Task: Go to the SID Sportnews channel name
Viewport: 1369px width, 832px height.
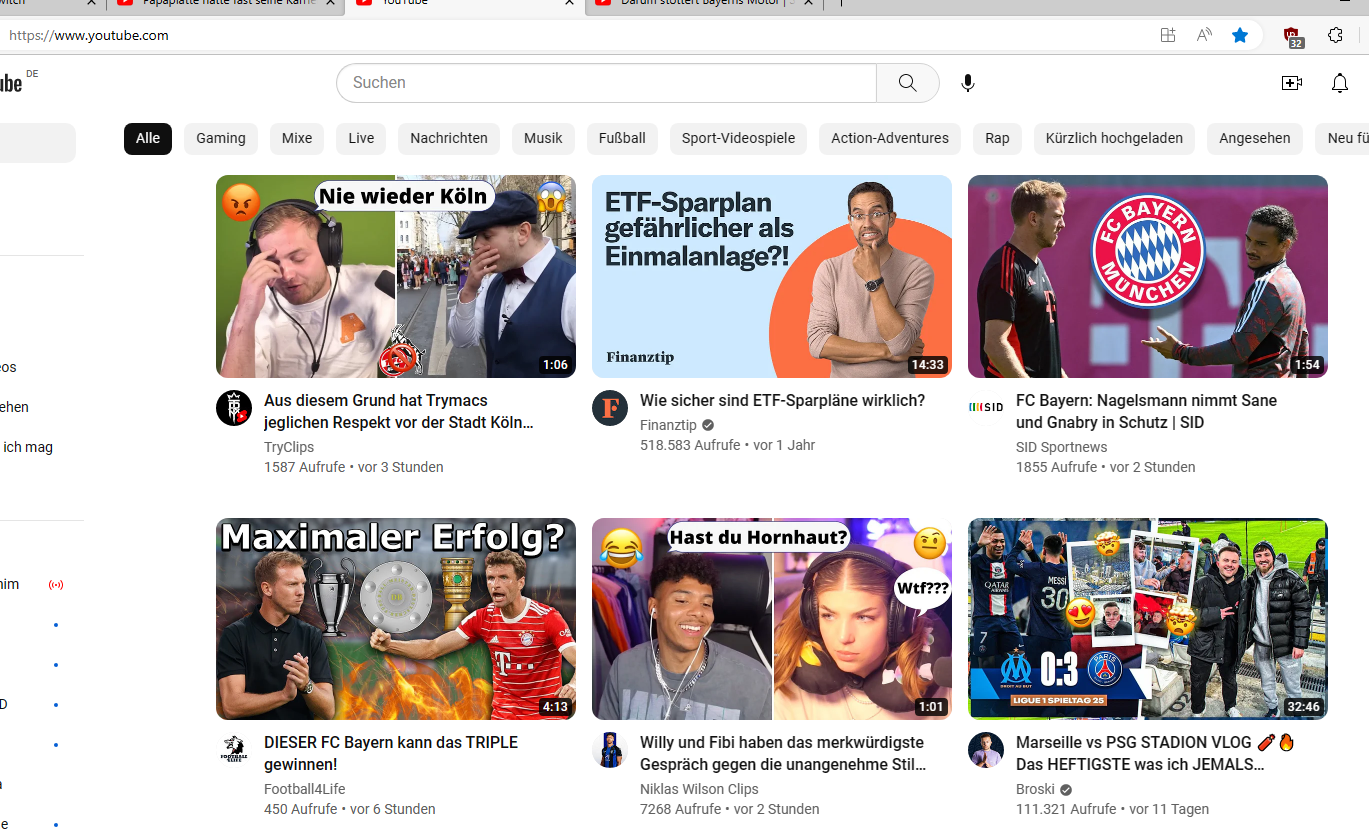Action: pos(1062,447)
